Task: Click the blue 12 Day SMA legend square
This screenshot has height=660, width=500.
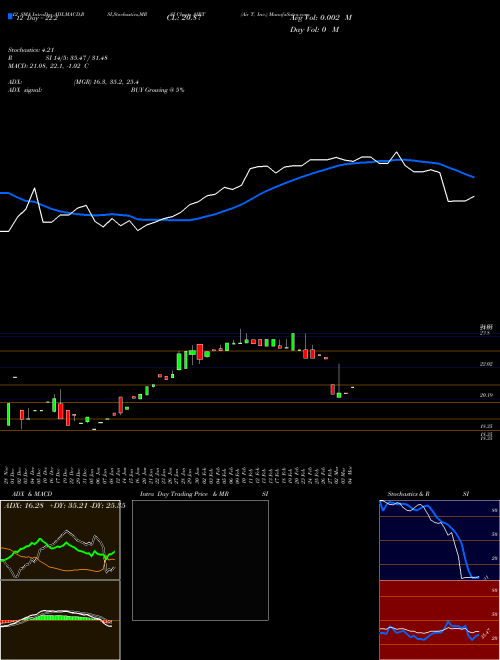Action: (x=10, y=16)
